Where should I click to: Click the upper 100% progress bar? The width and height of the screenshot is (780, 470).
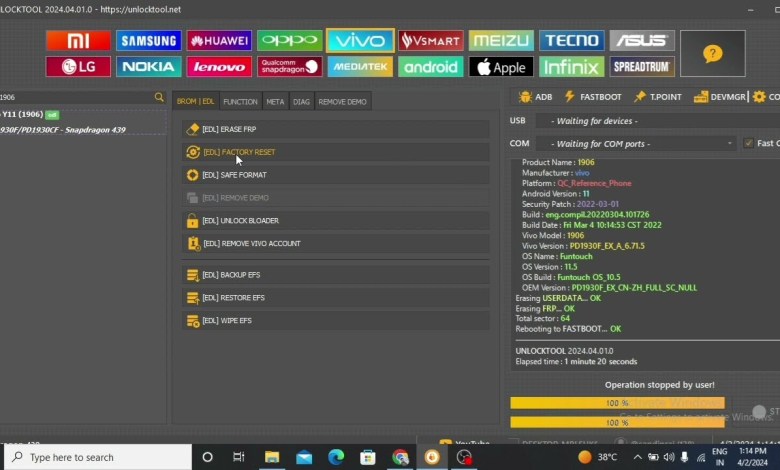617,402
